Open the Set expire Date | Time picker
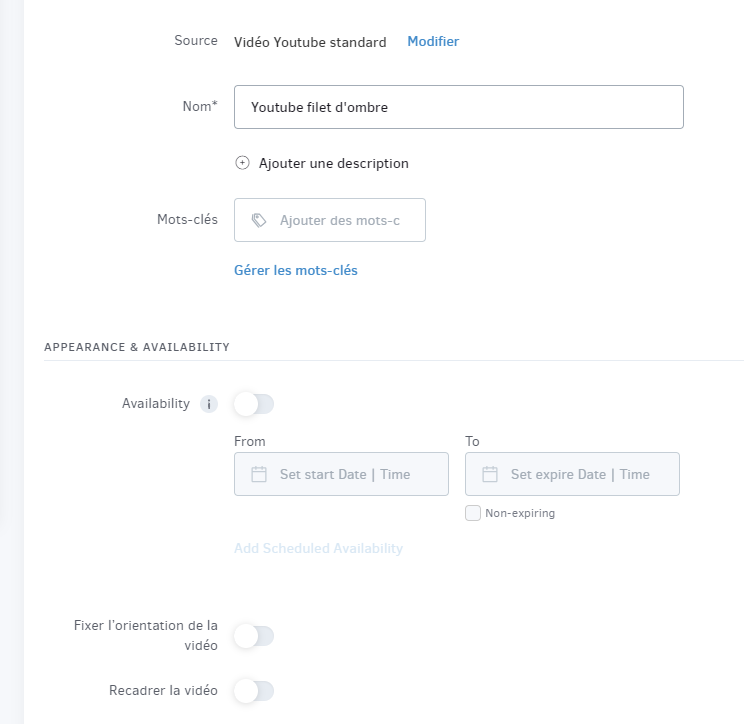The image size is (744, 724). [572, 474]
